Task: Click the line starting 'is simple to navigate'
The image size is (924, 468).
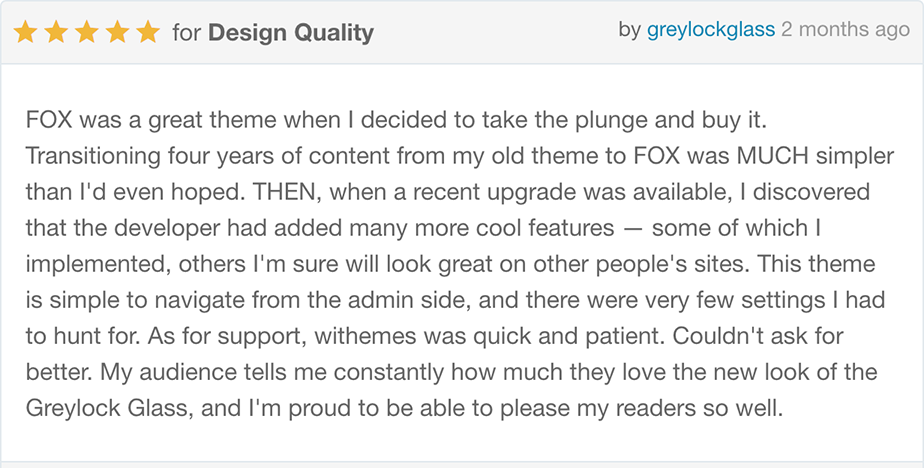Action: pyautogui.click(x=456, y=300)
